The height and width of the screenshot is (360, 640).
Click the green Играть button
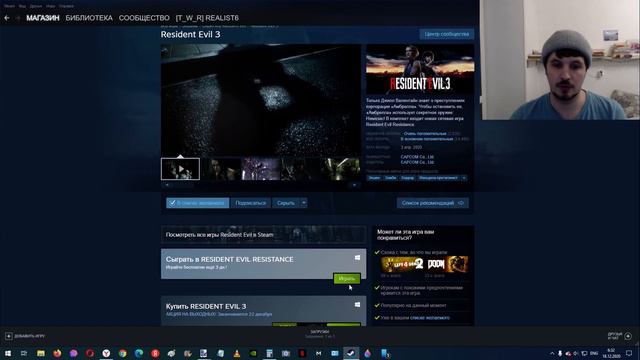tap(347, 278)
